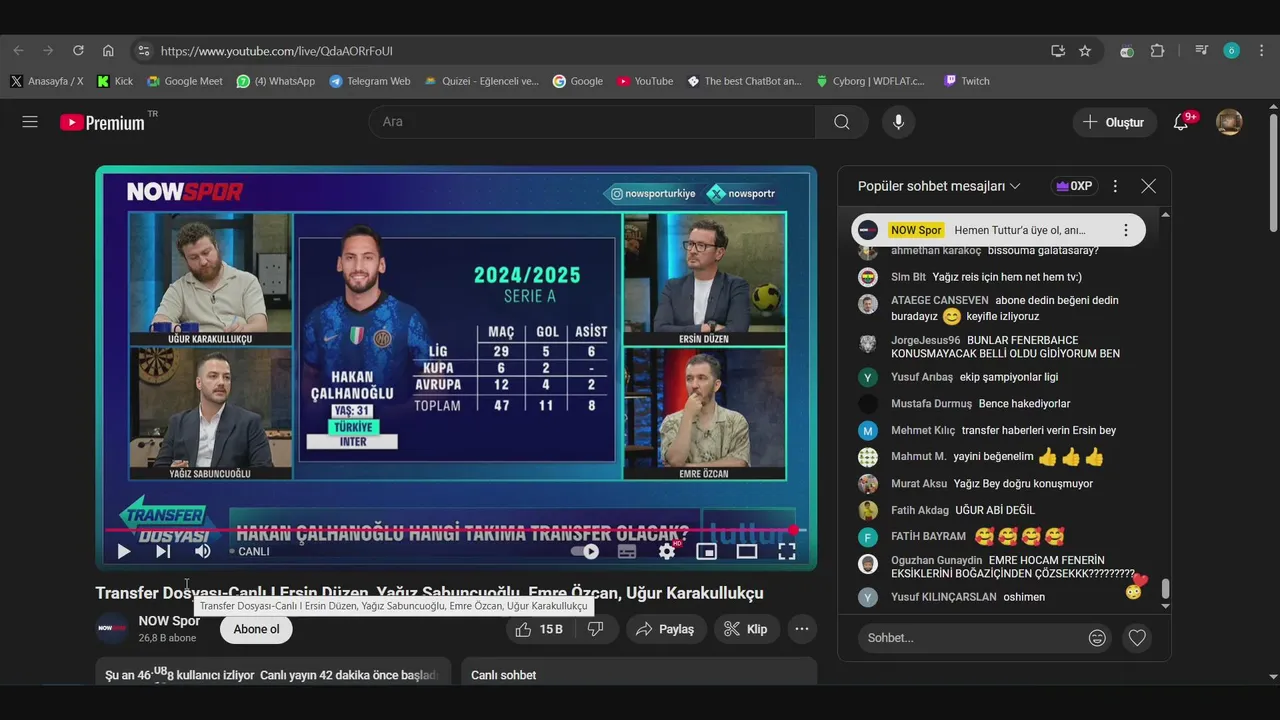Open more actions under the video

tap(801, 629)
